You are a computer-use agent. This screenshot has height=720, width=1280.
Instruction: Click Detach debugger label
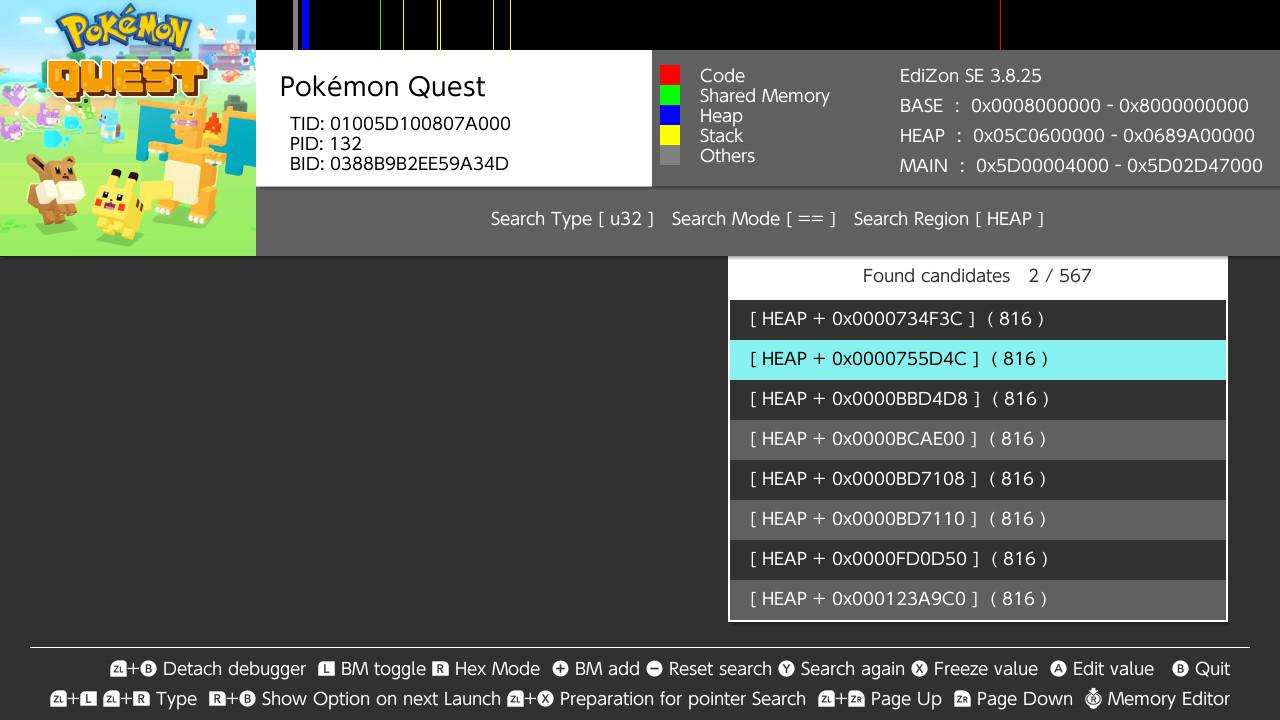234,669
